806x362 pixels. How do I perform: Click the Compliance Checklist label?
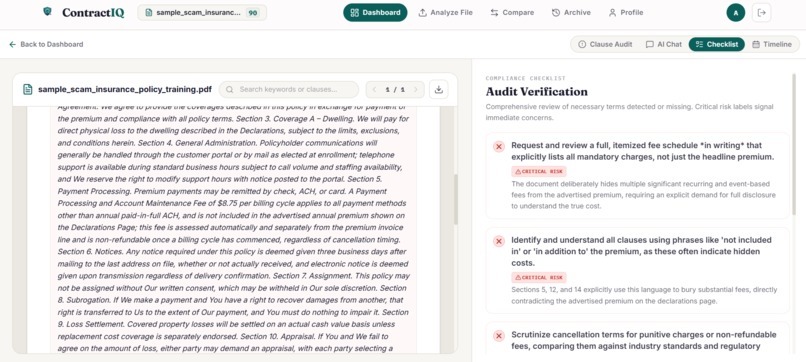[525, 79]
